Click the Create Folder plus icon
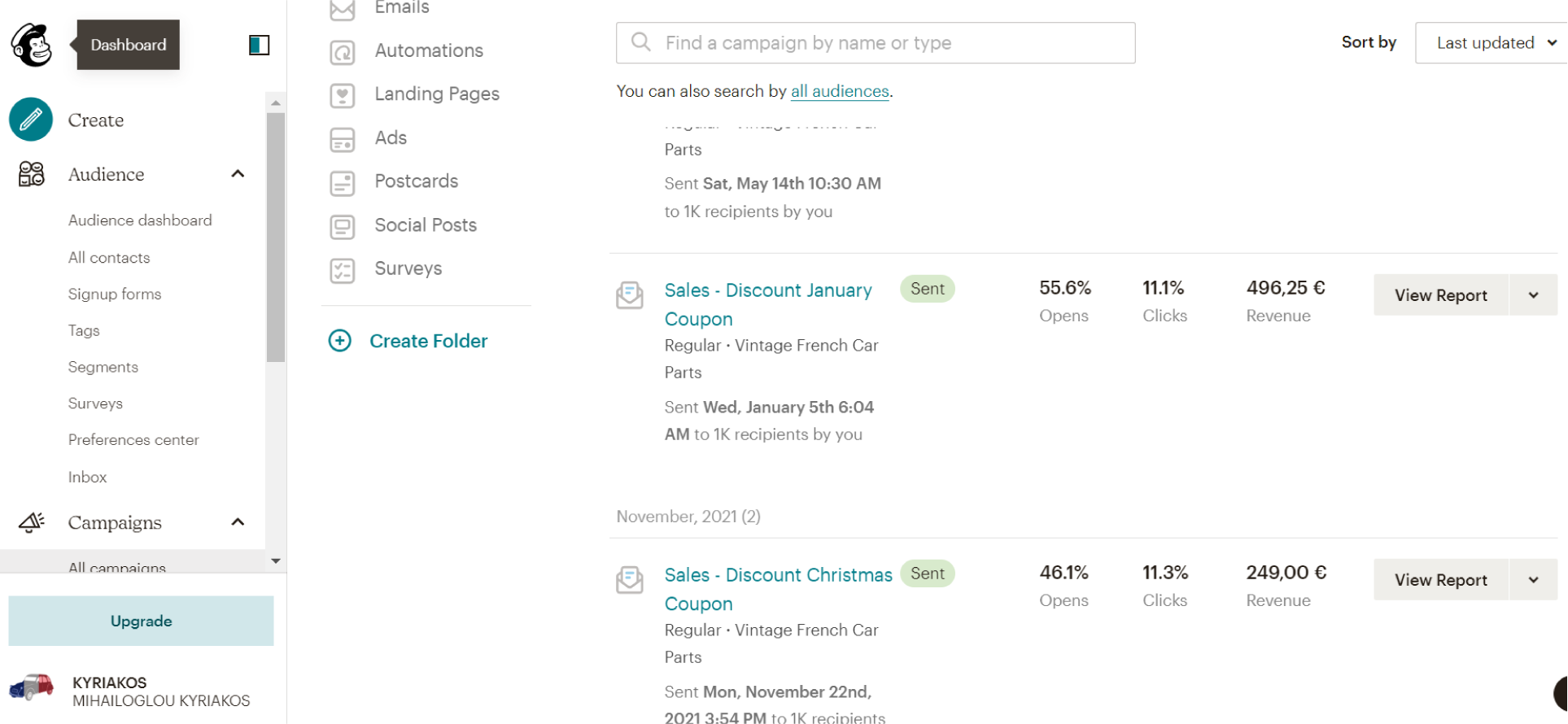 [x=340, y=341]
